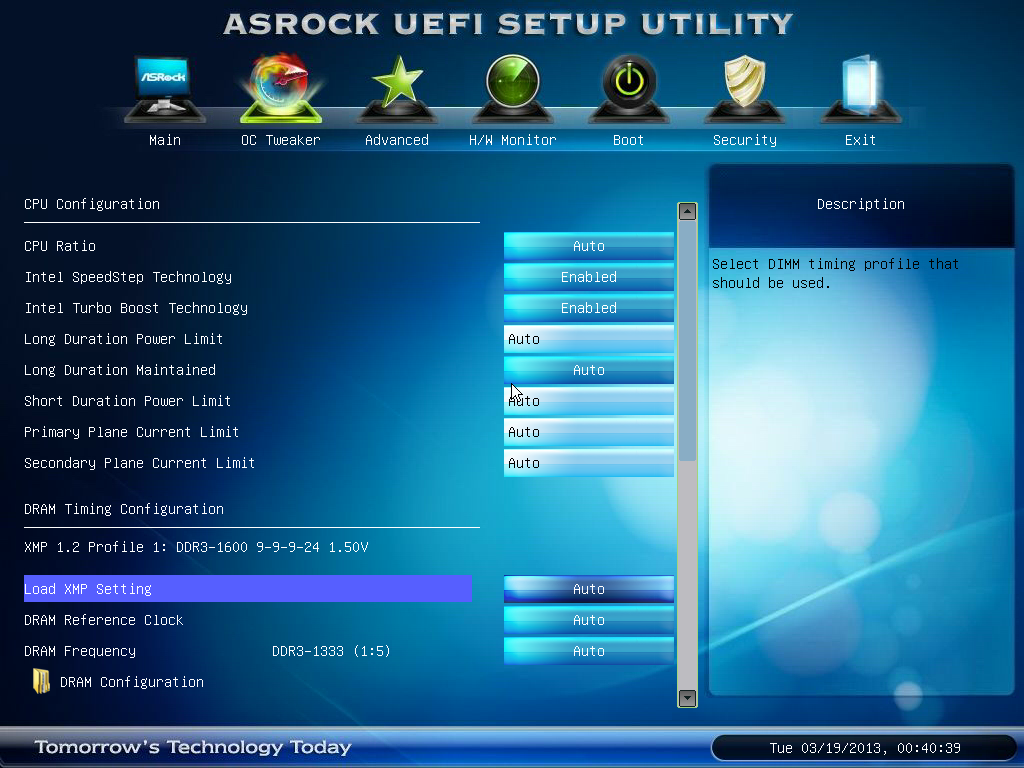Click the CPU Configuration section heading
This screenshot has height=768, width=1024.
pos(91,204)
